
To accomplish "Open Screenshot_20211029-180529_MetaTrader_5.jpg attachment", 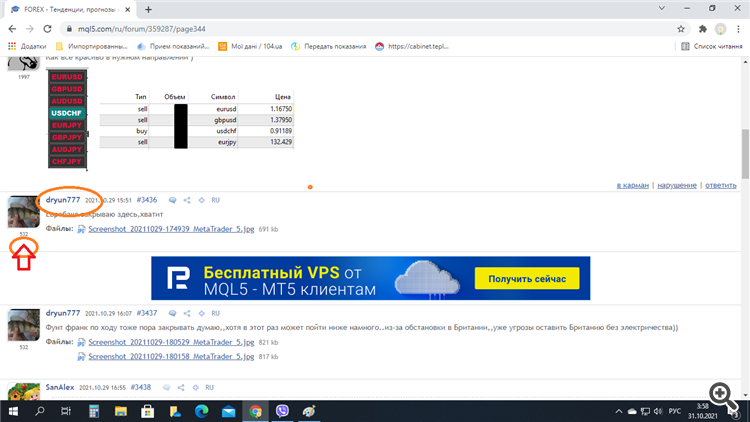I will (171, 342).
